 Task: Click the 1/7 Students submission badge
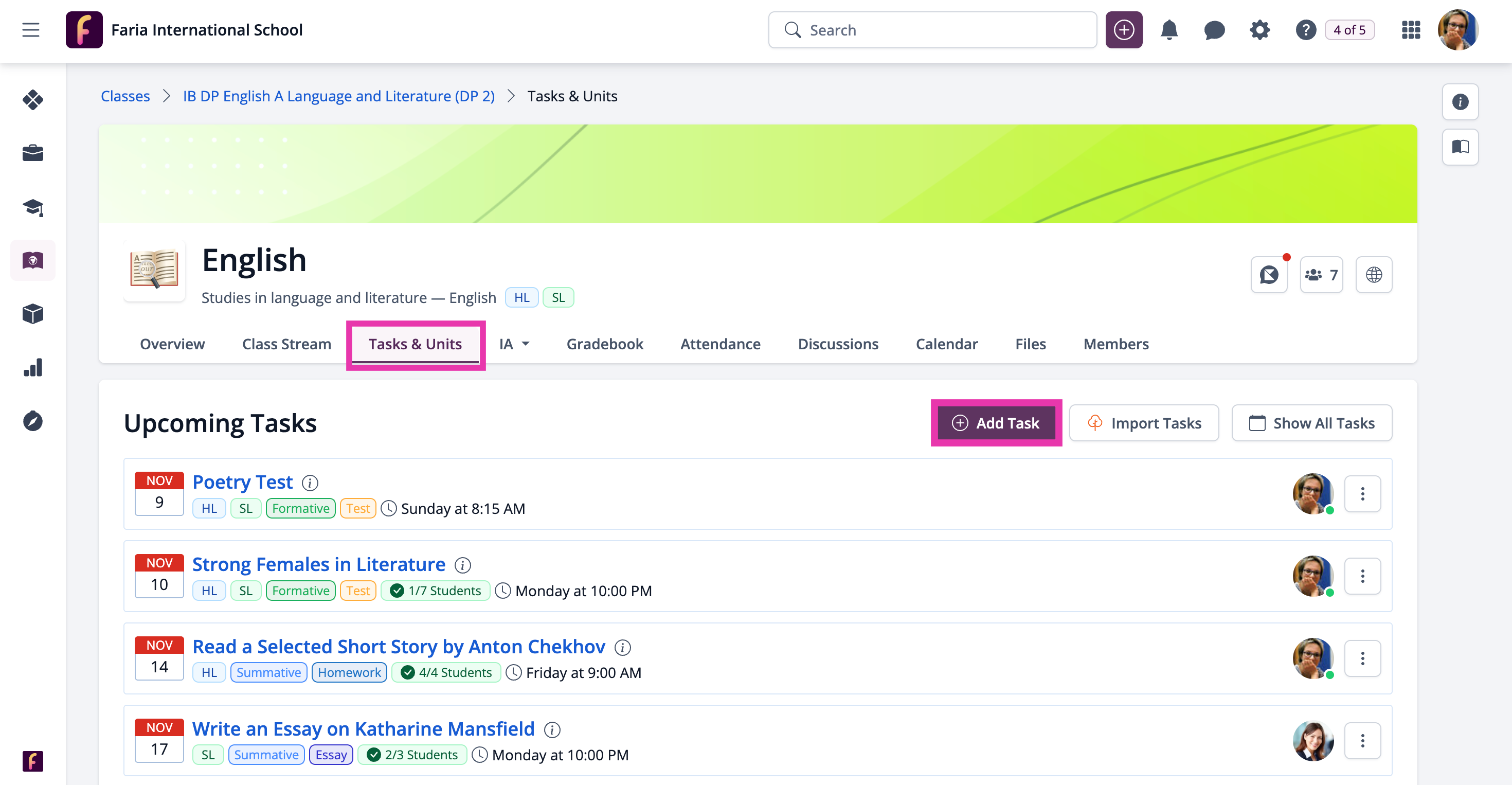coord(436,591)
